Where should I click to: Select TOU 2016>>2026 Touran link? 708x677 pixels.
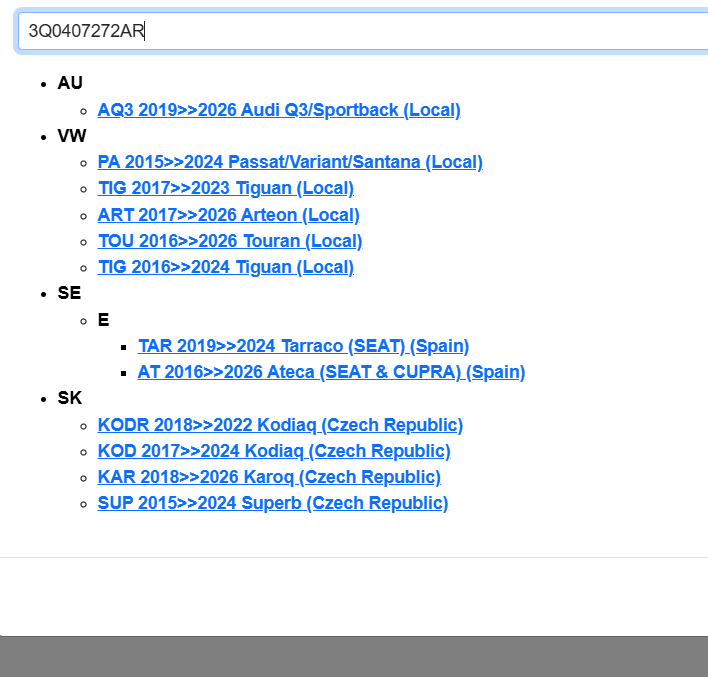230,241
